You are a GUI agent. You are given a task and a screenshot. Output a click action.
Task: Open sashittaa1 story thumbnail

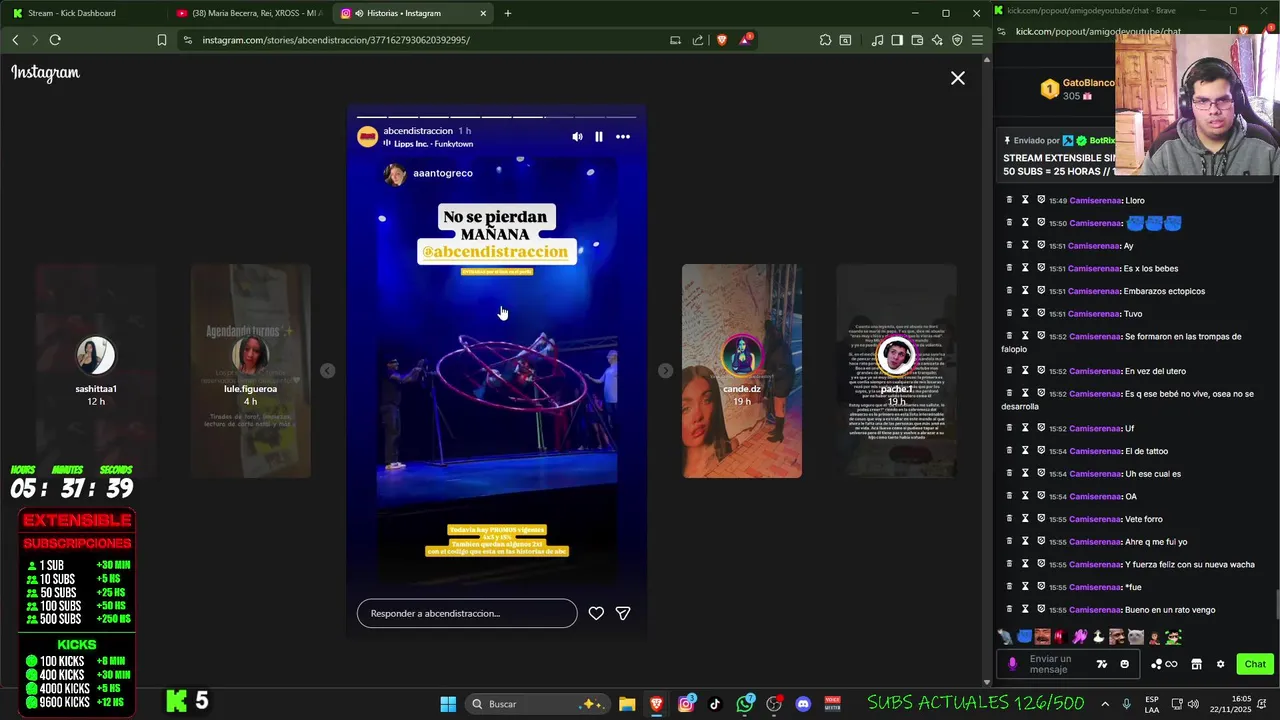(96, 371)
